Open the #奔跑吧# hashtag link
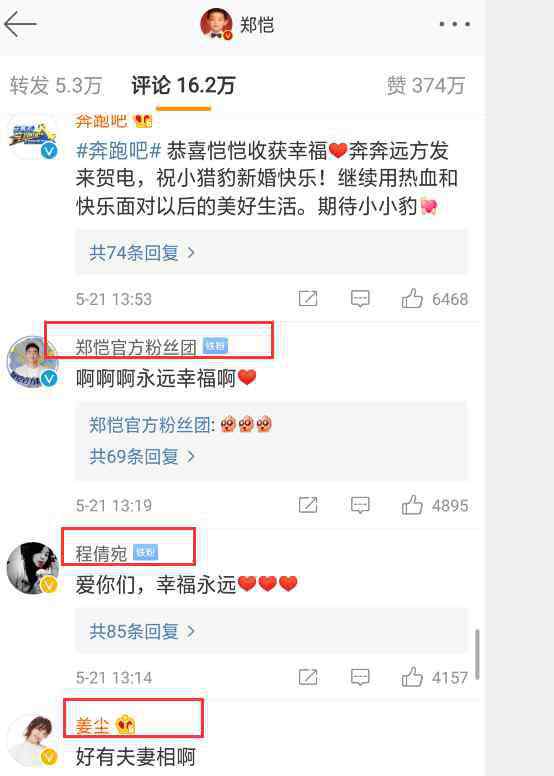 click(119, 151)
